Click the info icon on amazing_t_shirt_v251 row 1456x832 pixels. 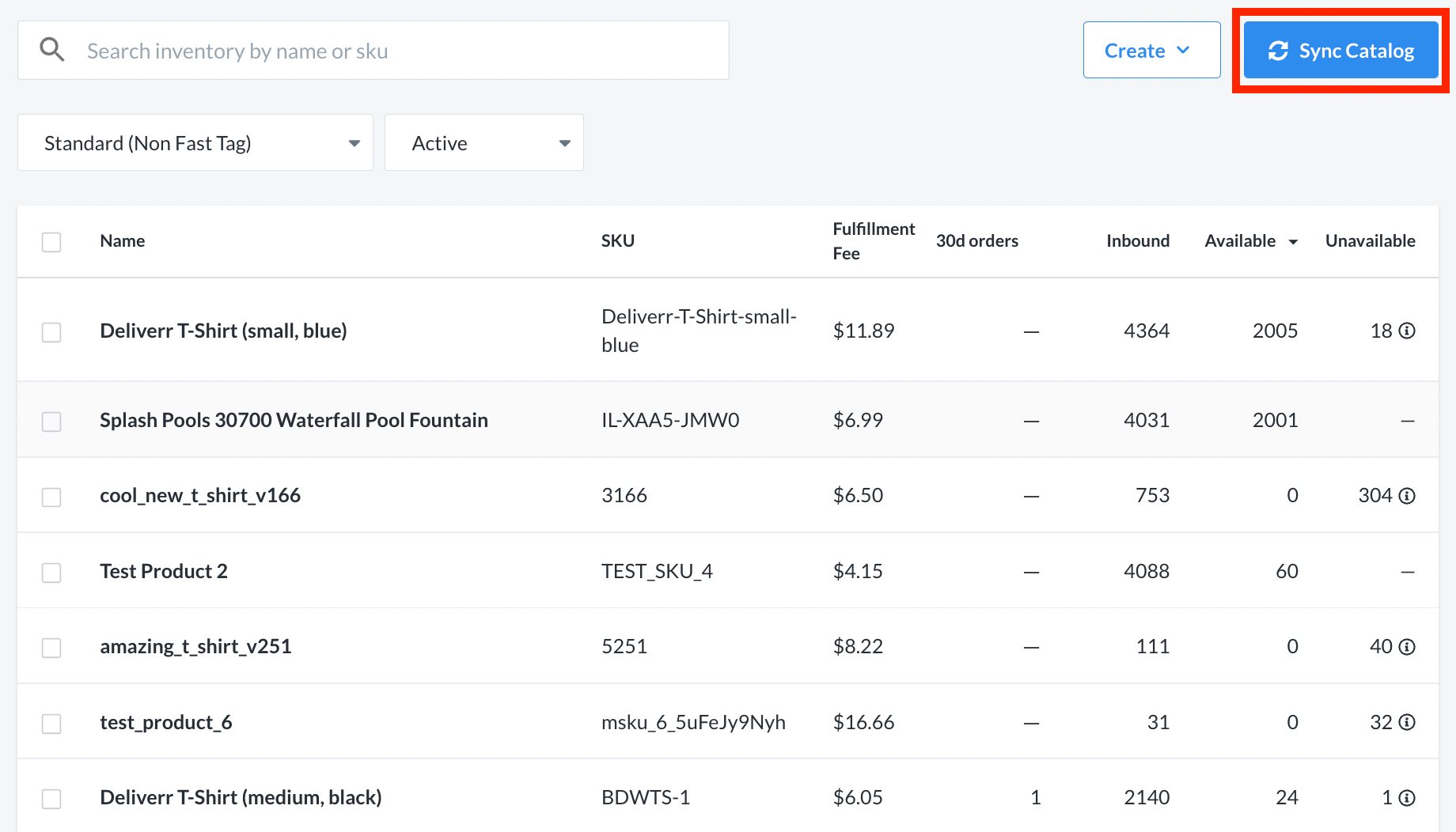click(x=1408, y=646)
